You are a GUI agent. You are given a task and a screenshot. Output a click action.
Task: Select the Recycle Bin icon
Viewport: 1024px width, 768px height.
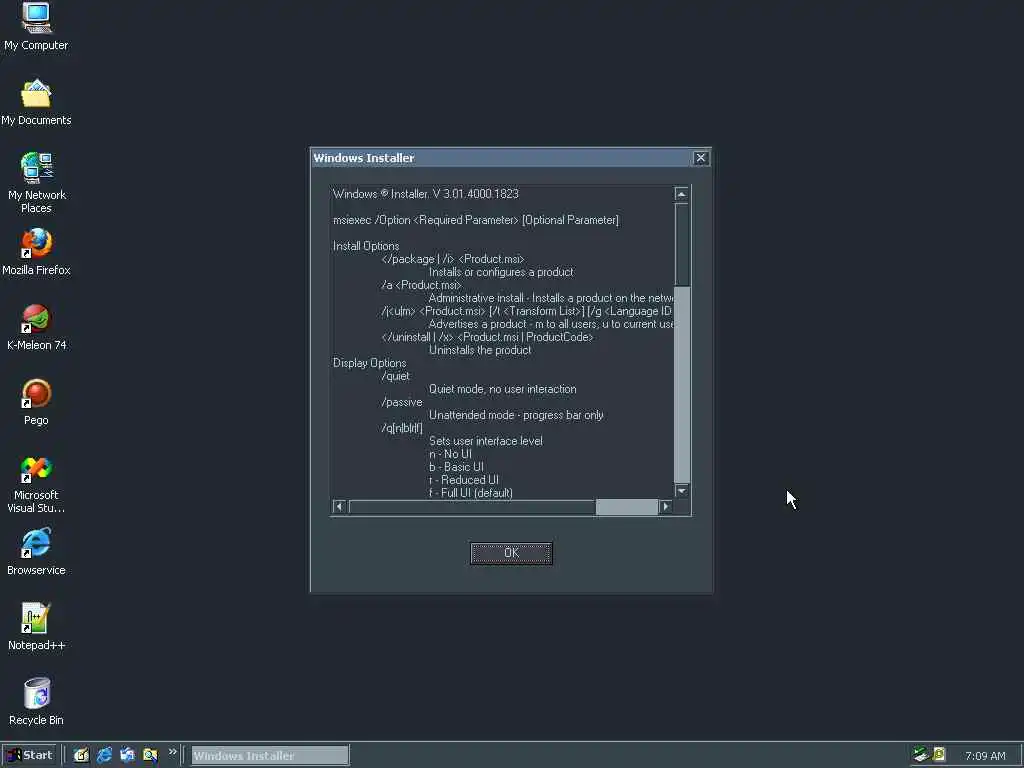[x=37, y=702]
